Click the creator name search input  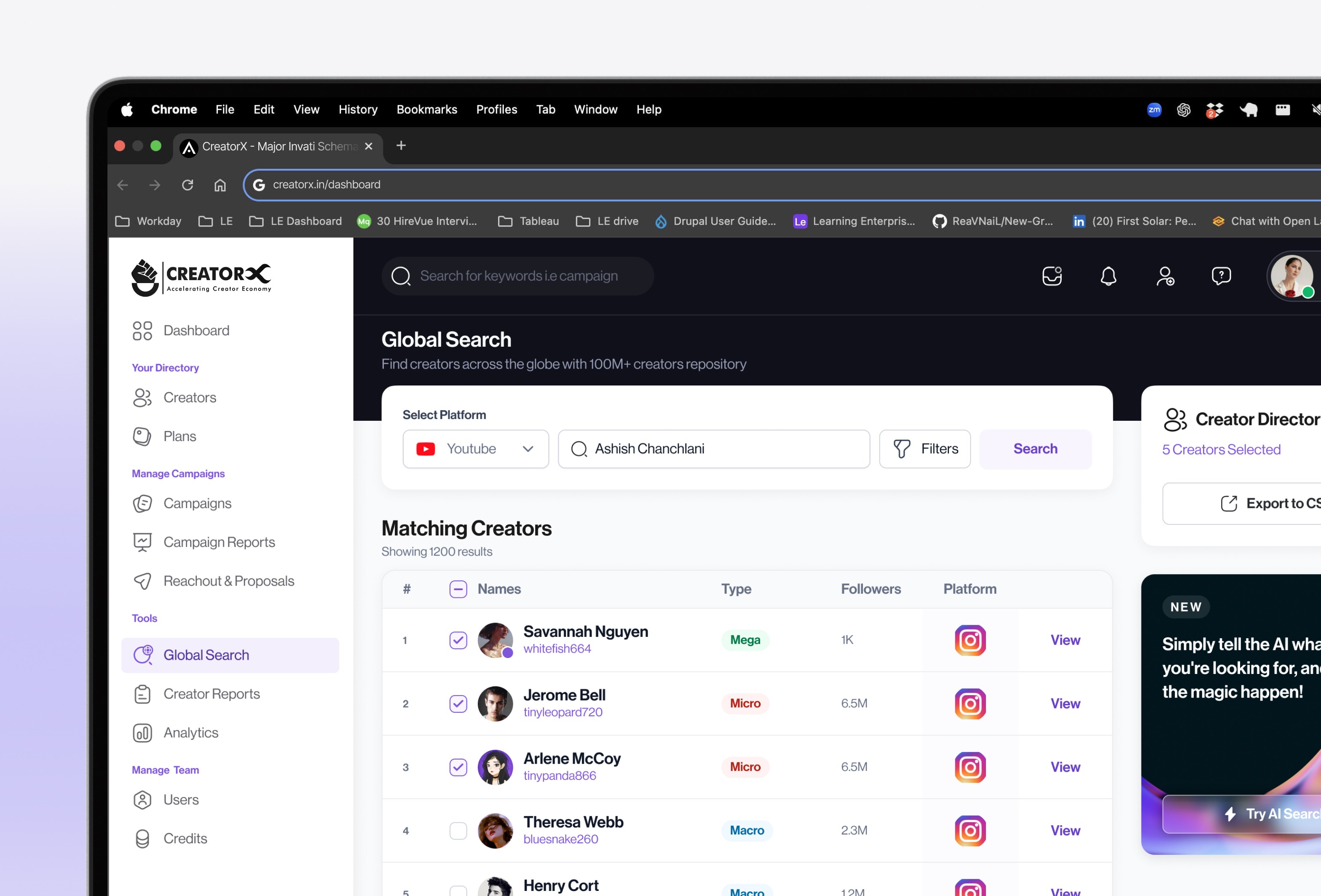click(x=714, y=449)
